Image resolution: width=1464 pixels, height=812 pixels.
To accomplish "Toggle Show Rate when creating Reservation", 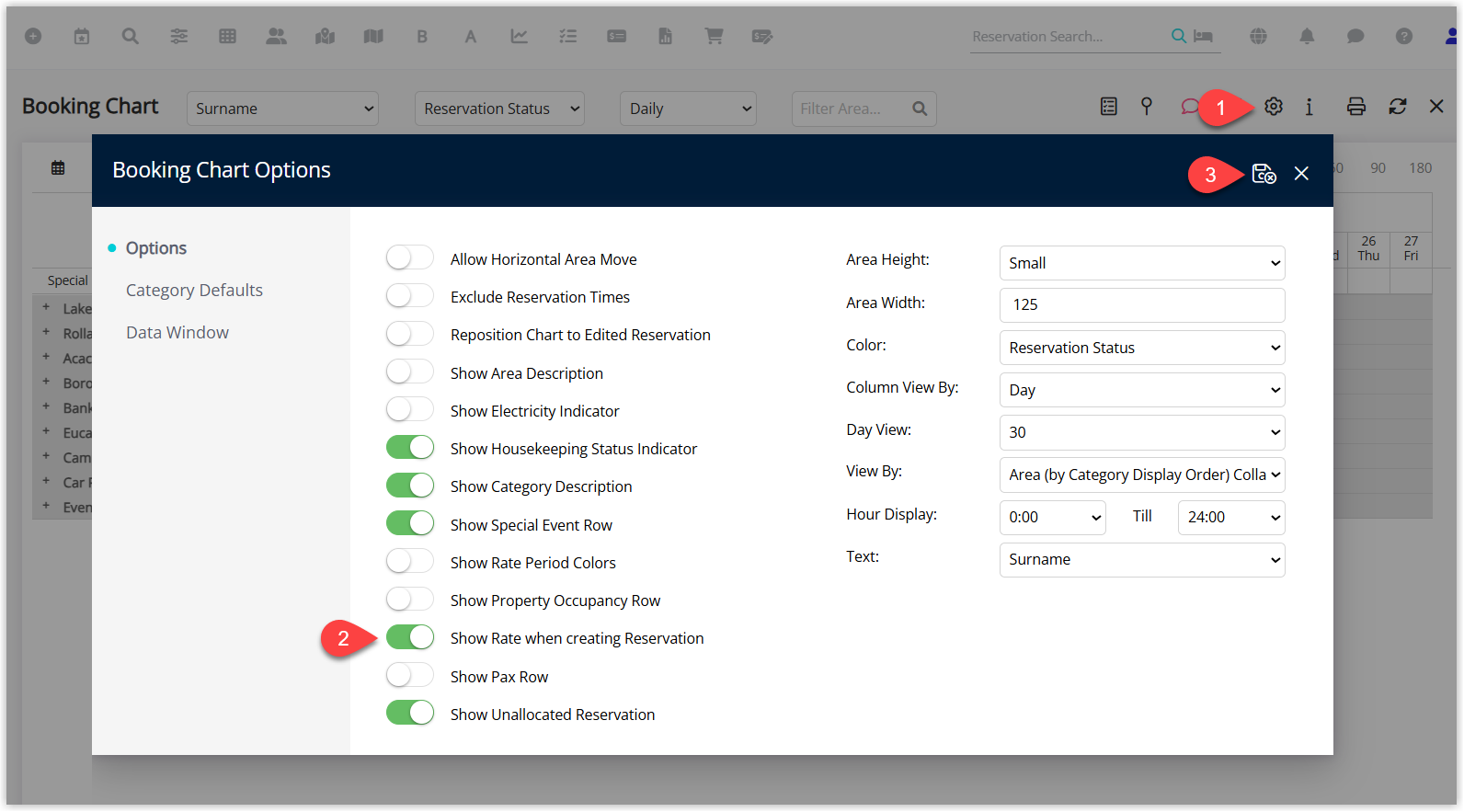I will (409, 636).
